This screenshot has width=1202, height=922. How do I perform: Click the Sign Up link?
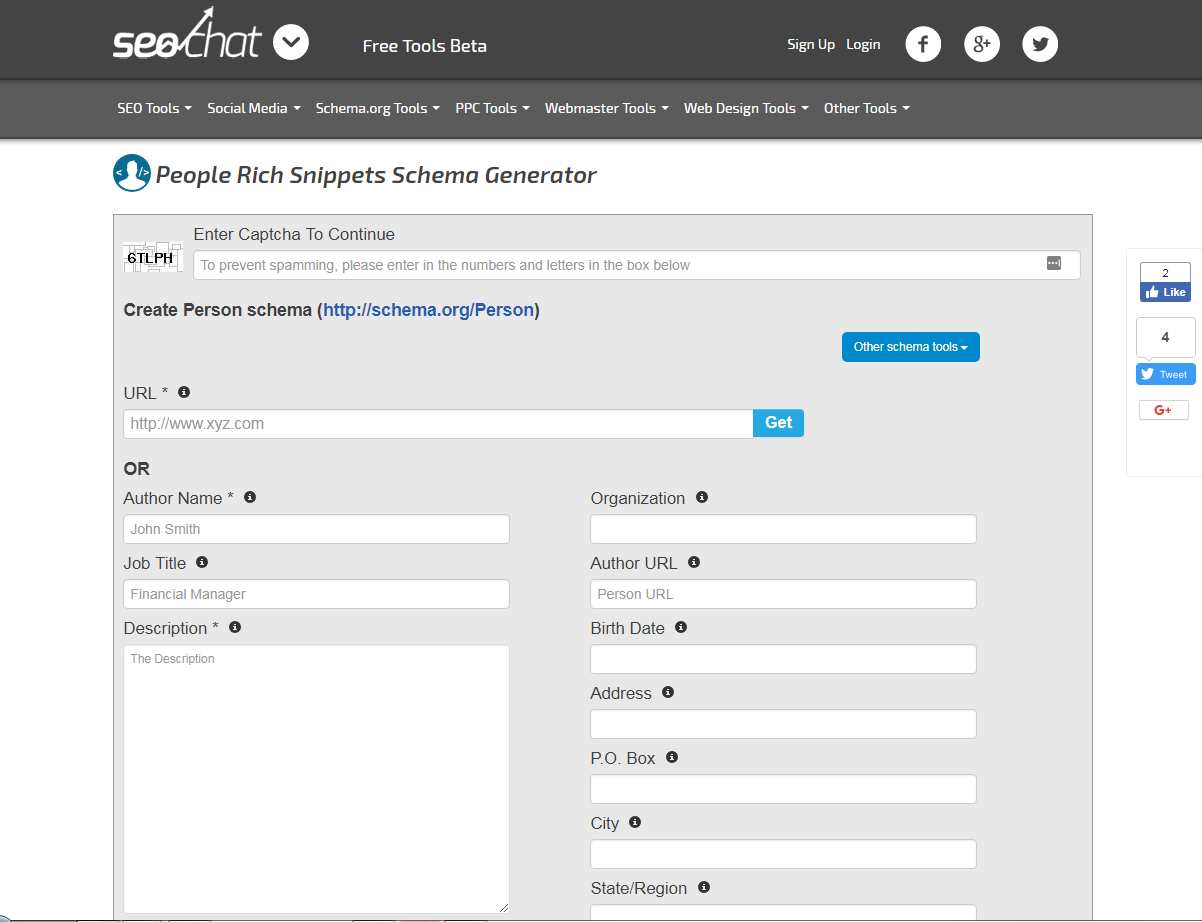pyautogui.click(x=811, y=44)
